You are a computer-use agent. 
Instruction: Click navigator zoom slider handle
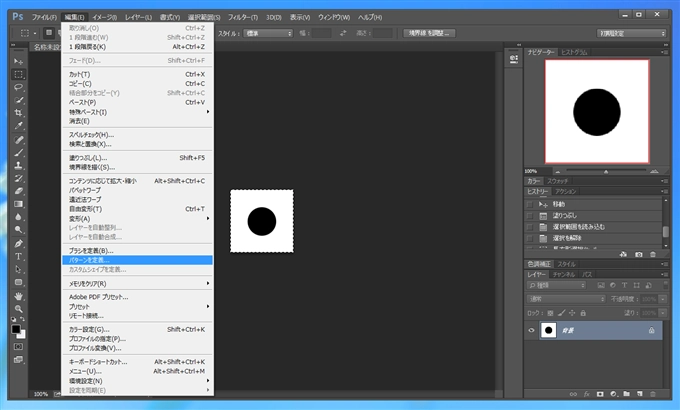[606, 171]
